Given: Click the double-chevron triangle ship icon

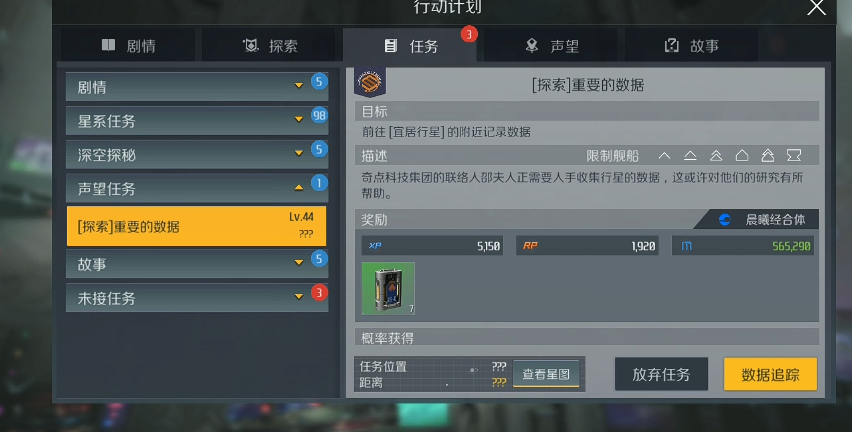Looking at the screenshot, I should point(716,156).
